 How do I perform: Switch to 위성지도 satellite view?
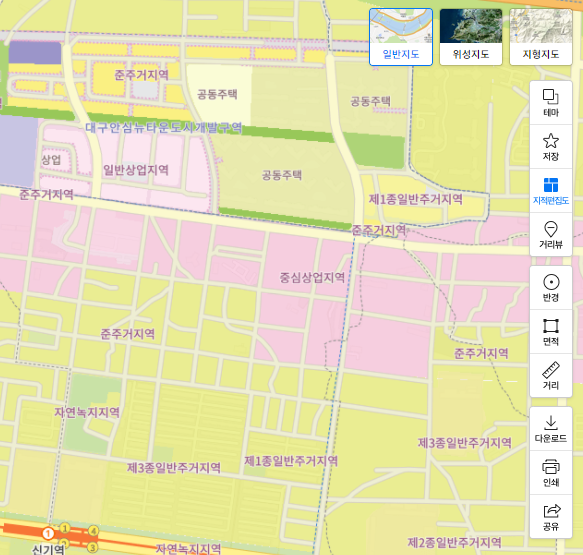point(471,37)
